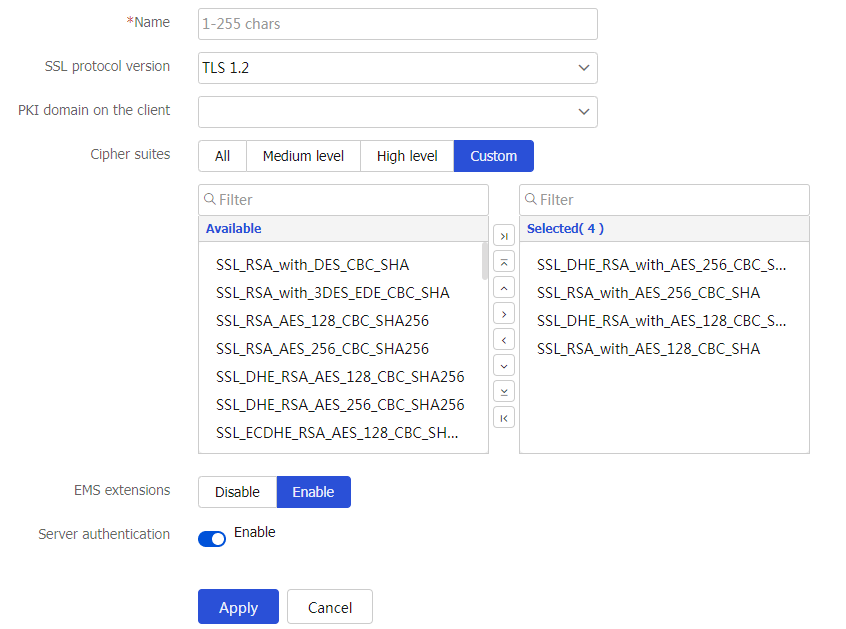Click the Name input field
The width and height of the screenshot is (846, 629).
coord(397,23)
